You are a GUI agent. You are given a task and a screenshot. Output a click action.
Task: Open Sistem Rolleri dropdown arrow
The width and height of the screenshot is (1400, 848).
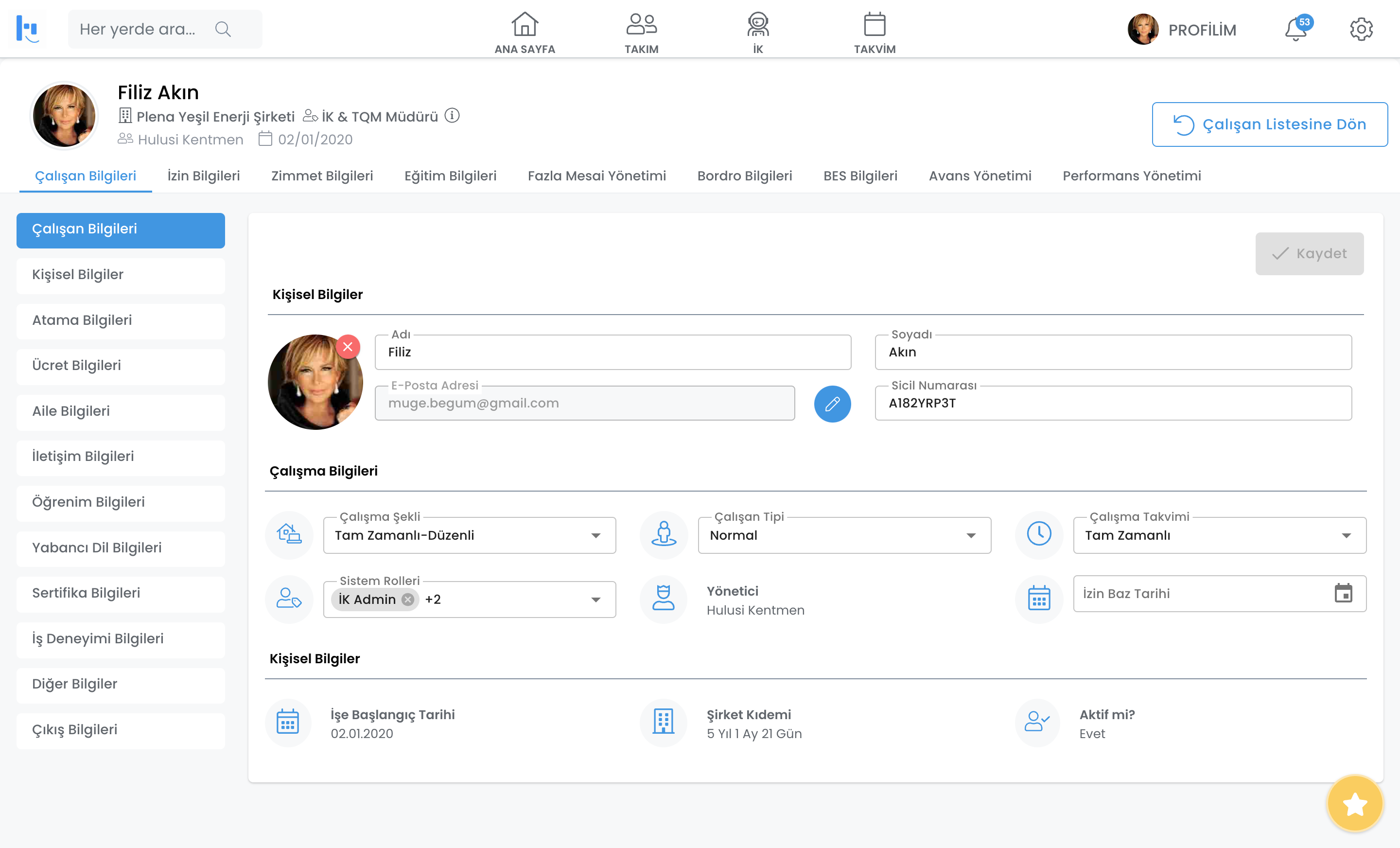pos(595,600)
